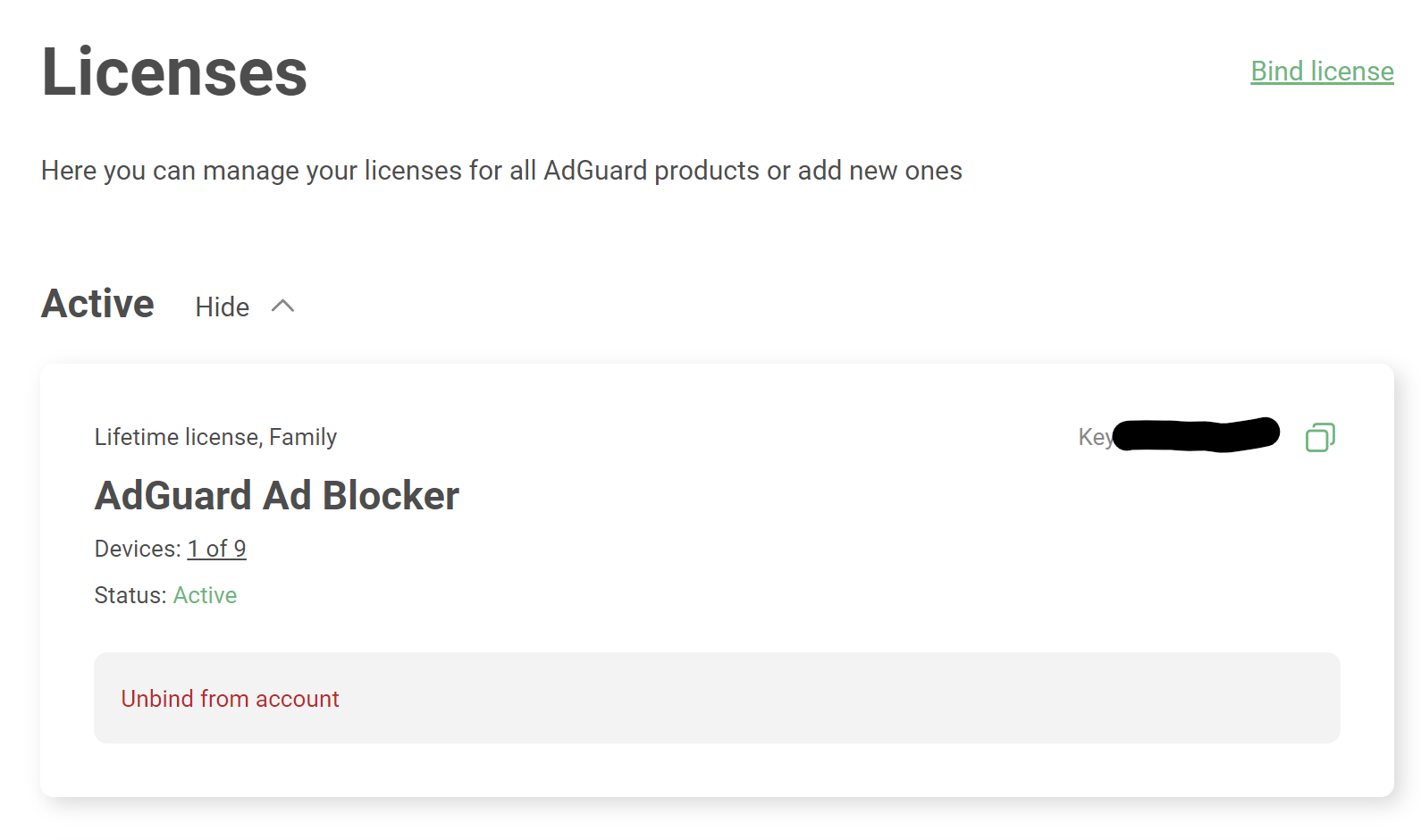Collapse the Active section using the chevron arrow
The width and height of the screenshot is (1421, 840).
click(x=282, y=307)
